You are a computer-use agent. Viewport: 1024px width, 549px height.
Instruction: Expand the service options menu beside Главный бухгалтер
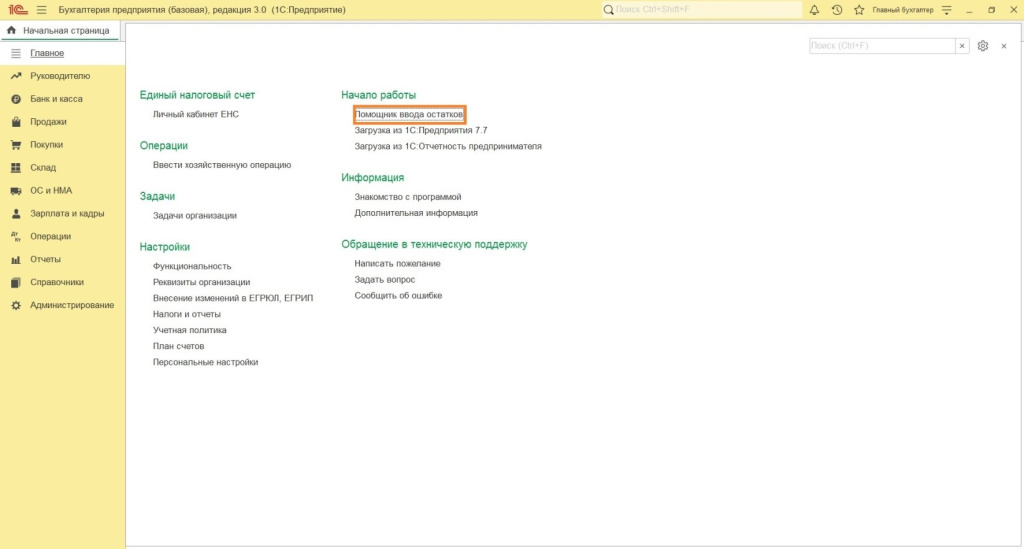pyautogui.click(x=944, y=10)
